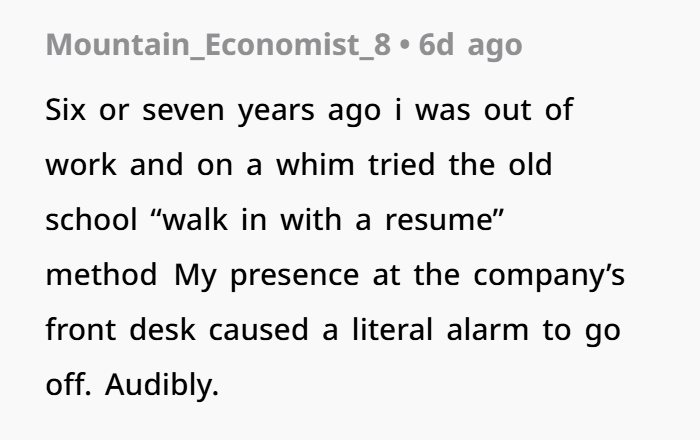Click the word "Six" starting the comment
This screenshot has width=700, height=440.
pos(65,110)
